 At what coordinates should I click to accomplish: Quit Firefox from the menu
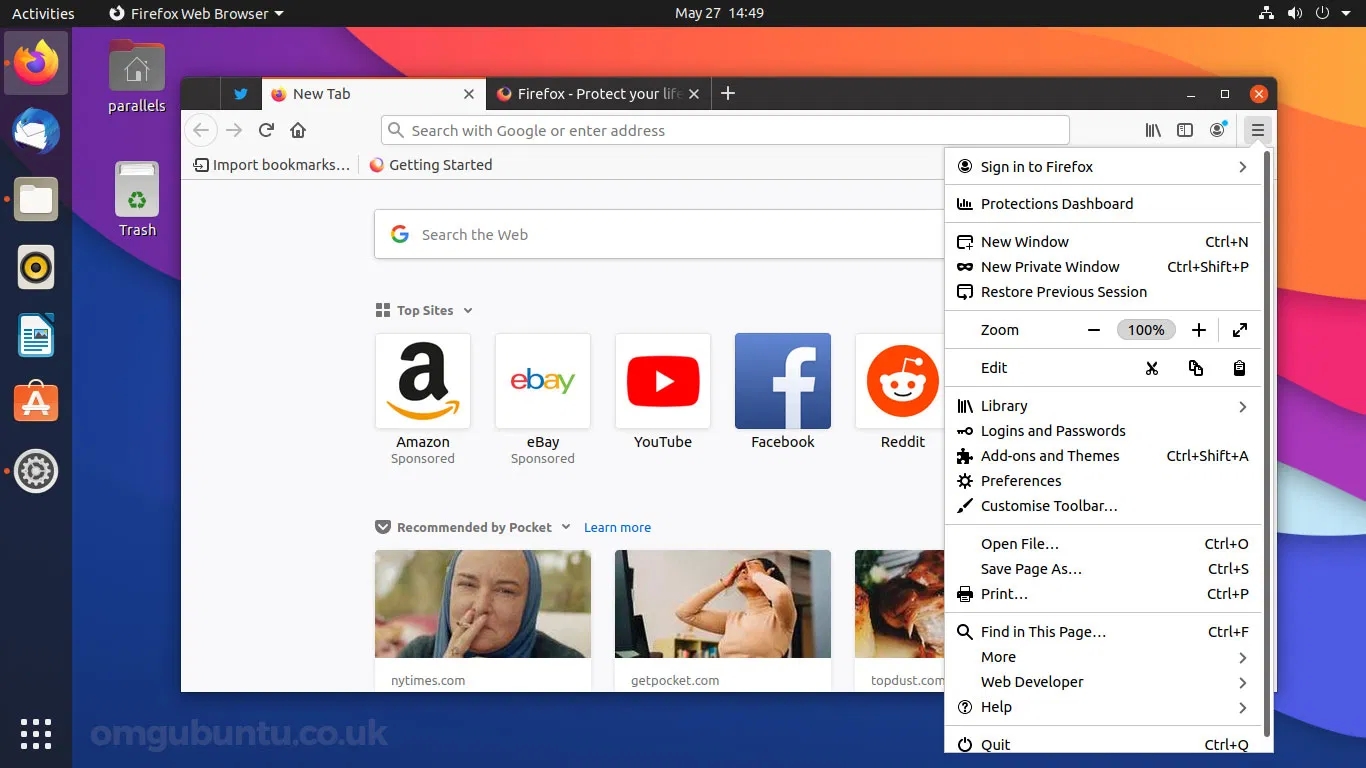[1103, 744]
